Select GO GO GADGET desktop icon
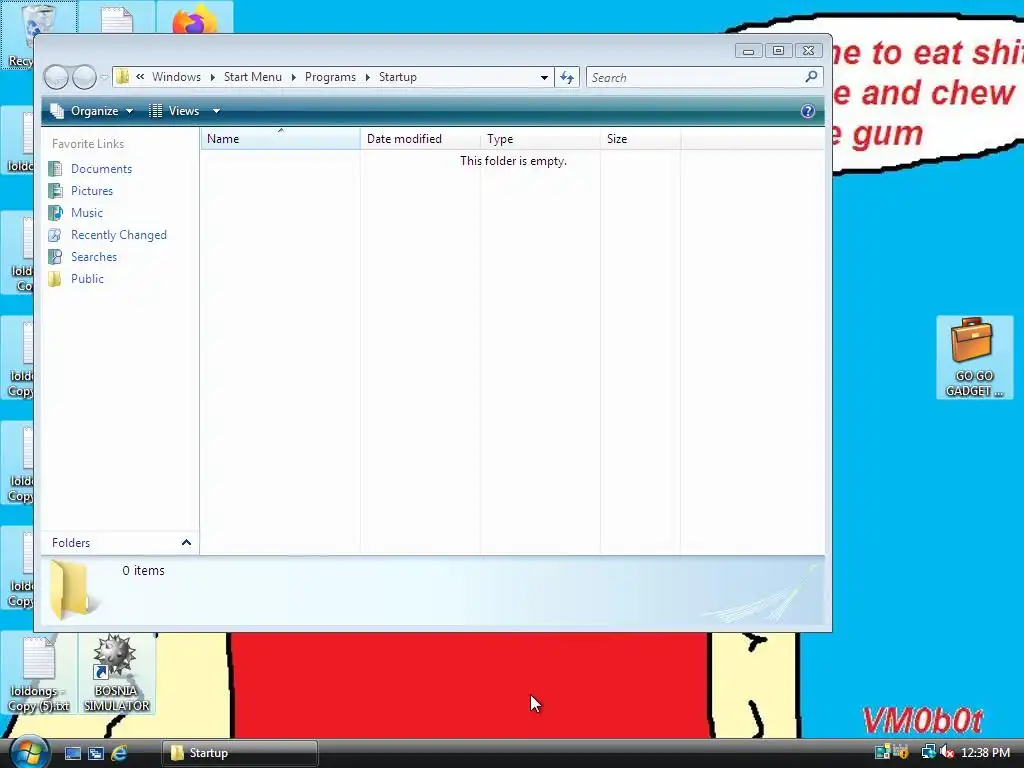Image resolution: width=1024 pixels, height=768 pixels. click(974, 357)
